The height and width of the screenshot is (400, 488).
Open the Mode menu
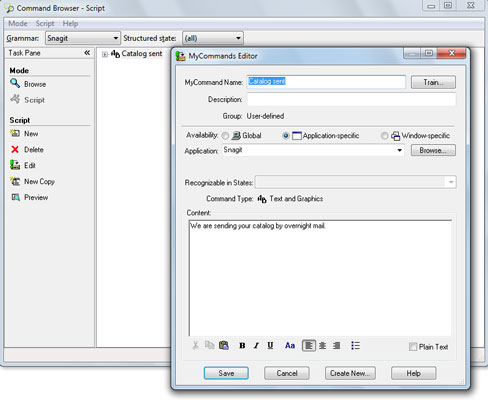pos(18,24)
